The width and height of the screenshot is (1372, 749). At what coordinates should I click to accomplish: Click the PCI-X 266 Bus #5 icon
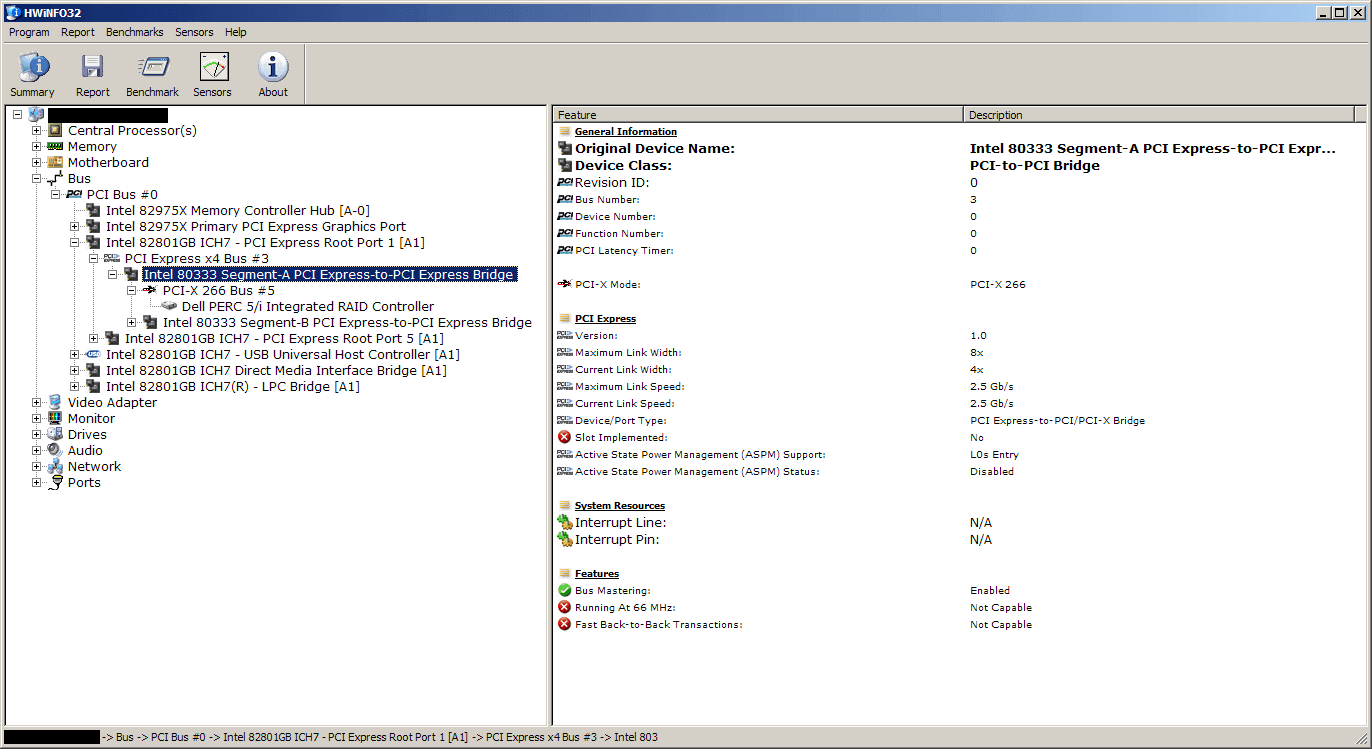(151, 290)
